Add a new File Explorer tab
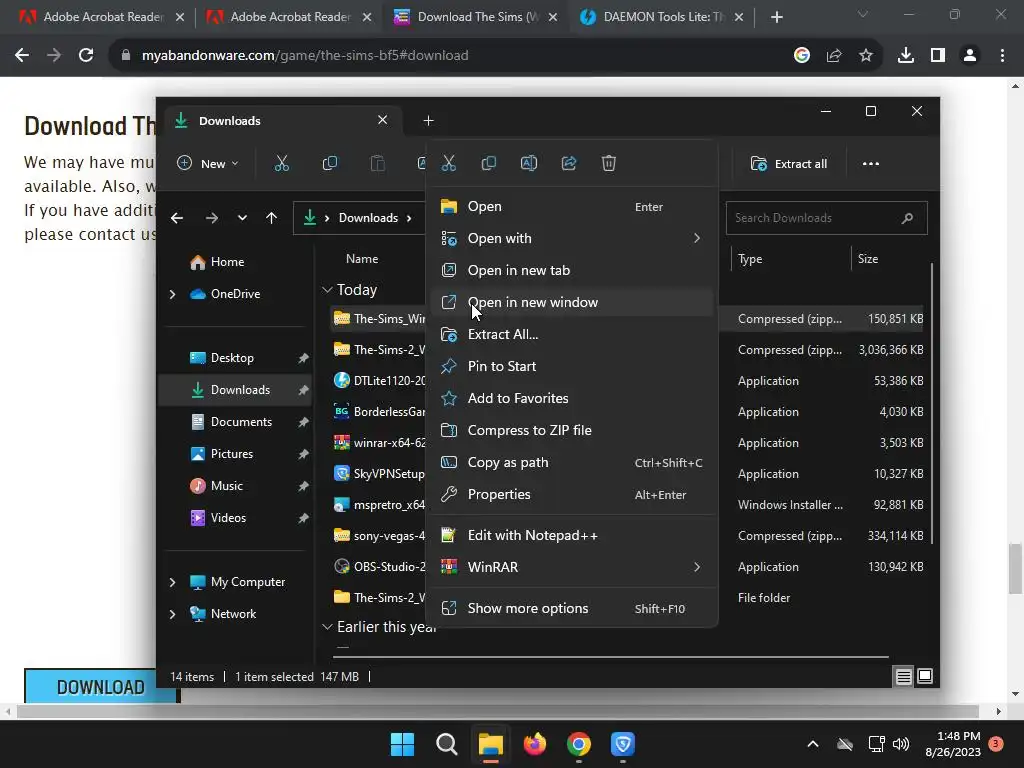The image size is (1024, 768). click(428, 121)
